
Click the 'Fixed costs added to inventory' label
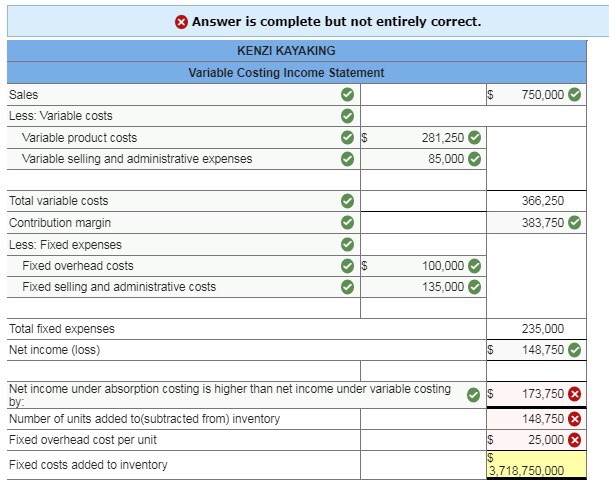88,465
